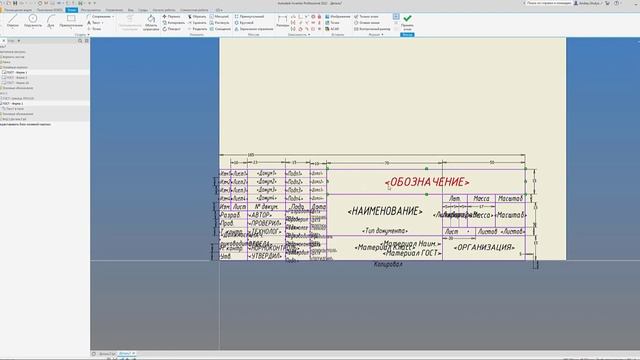Viewport: 640px width, 360px height.
Task: Switch to the Размещение видов tab
Action: pos(19,10)
